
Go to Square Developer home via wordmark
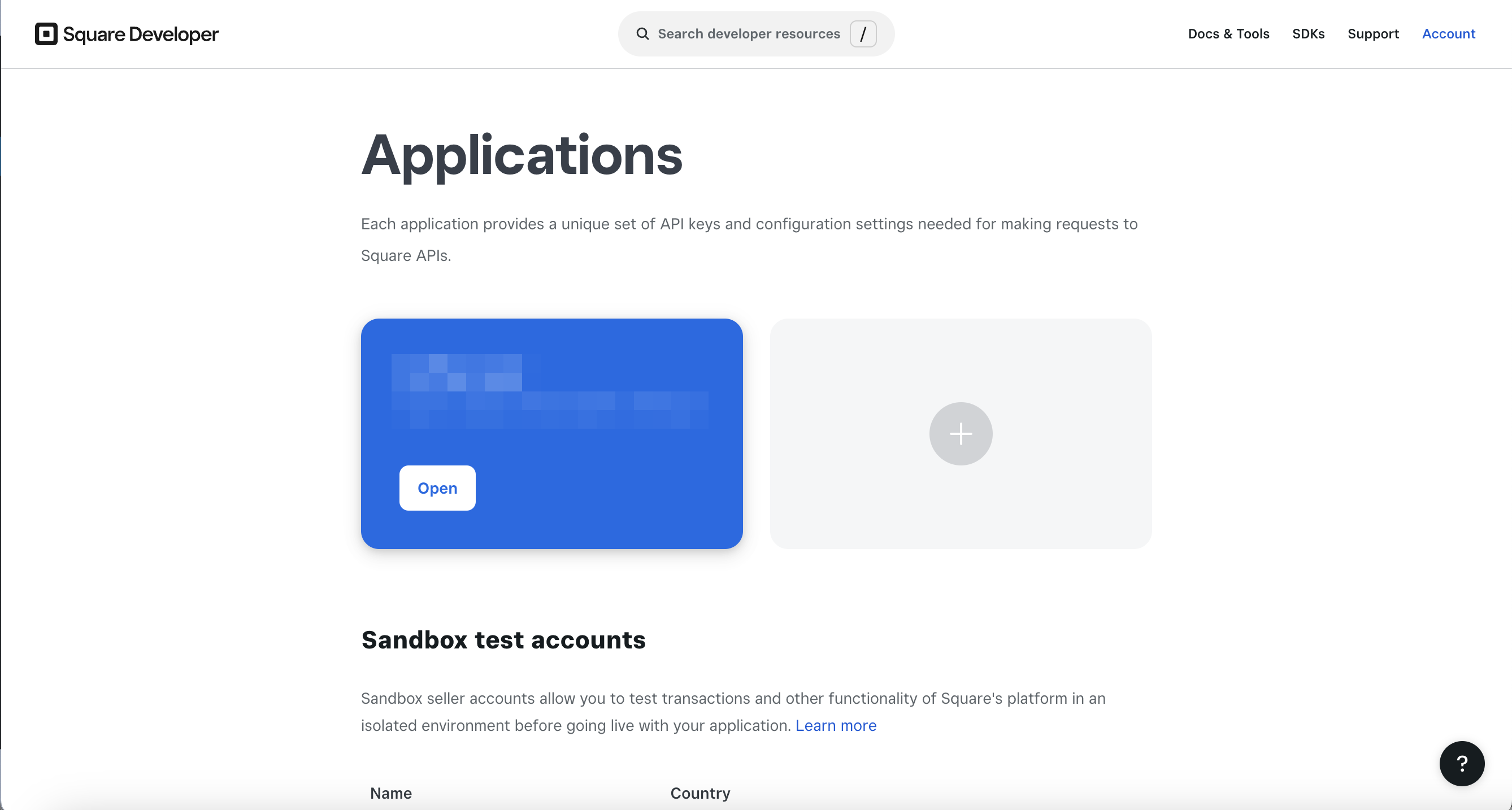(140, 34)
